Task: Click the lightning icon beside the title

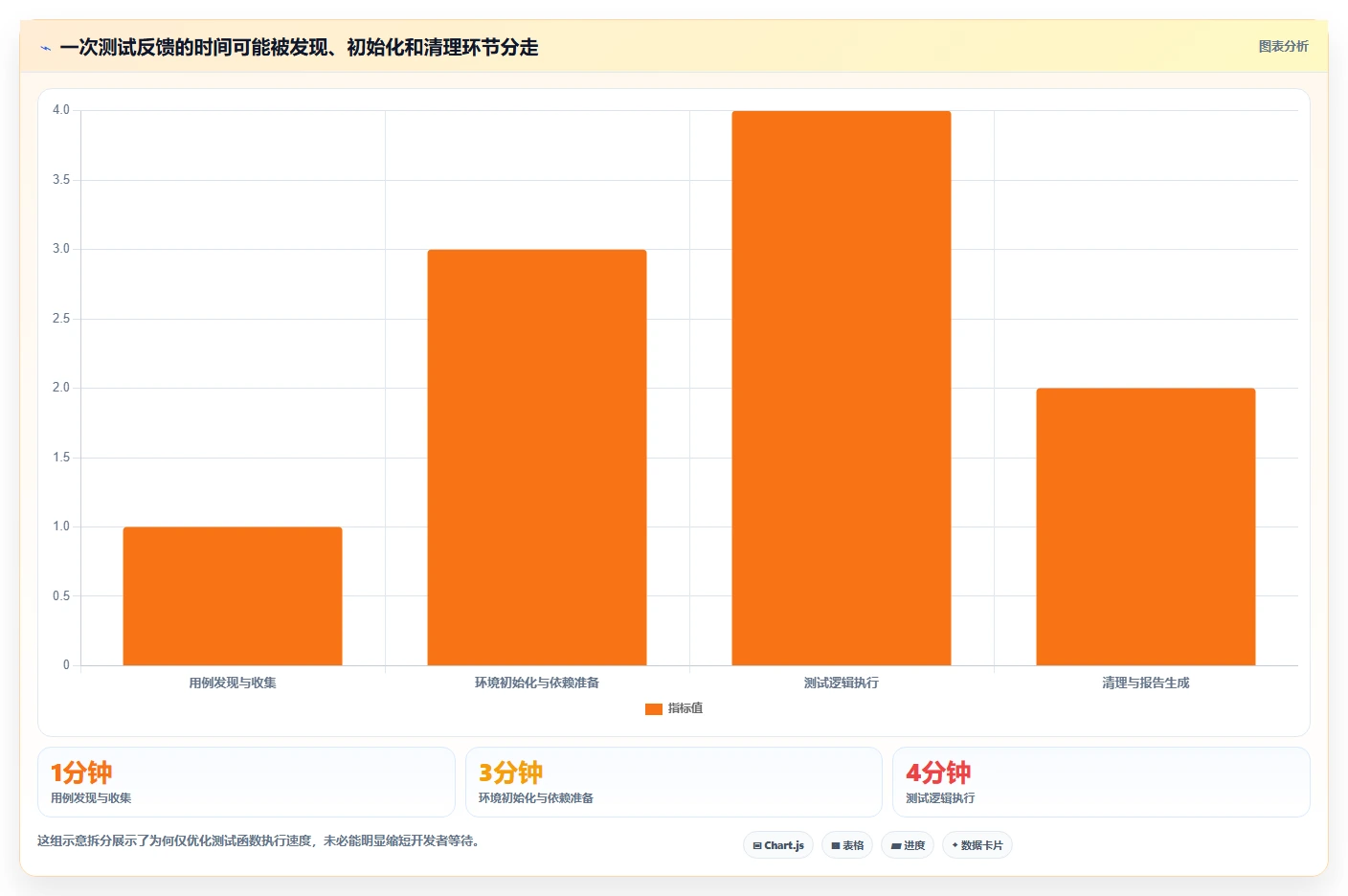Action: coord(45,48)
